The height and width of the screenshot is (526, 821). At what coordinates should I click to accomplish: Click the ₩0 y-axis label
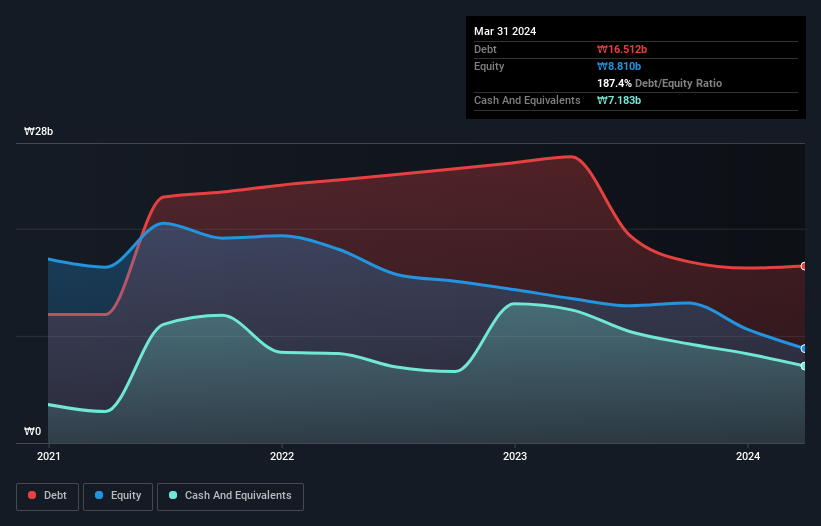click(x=32, y=431)
